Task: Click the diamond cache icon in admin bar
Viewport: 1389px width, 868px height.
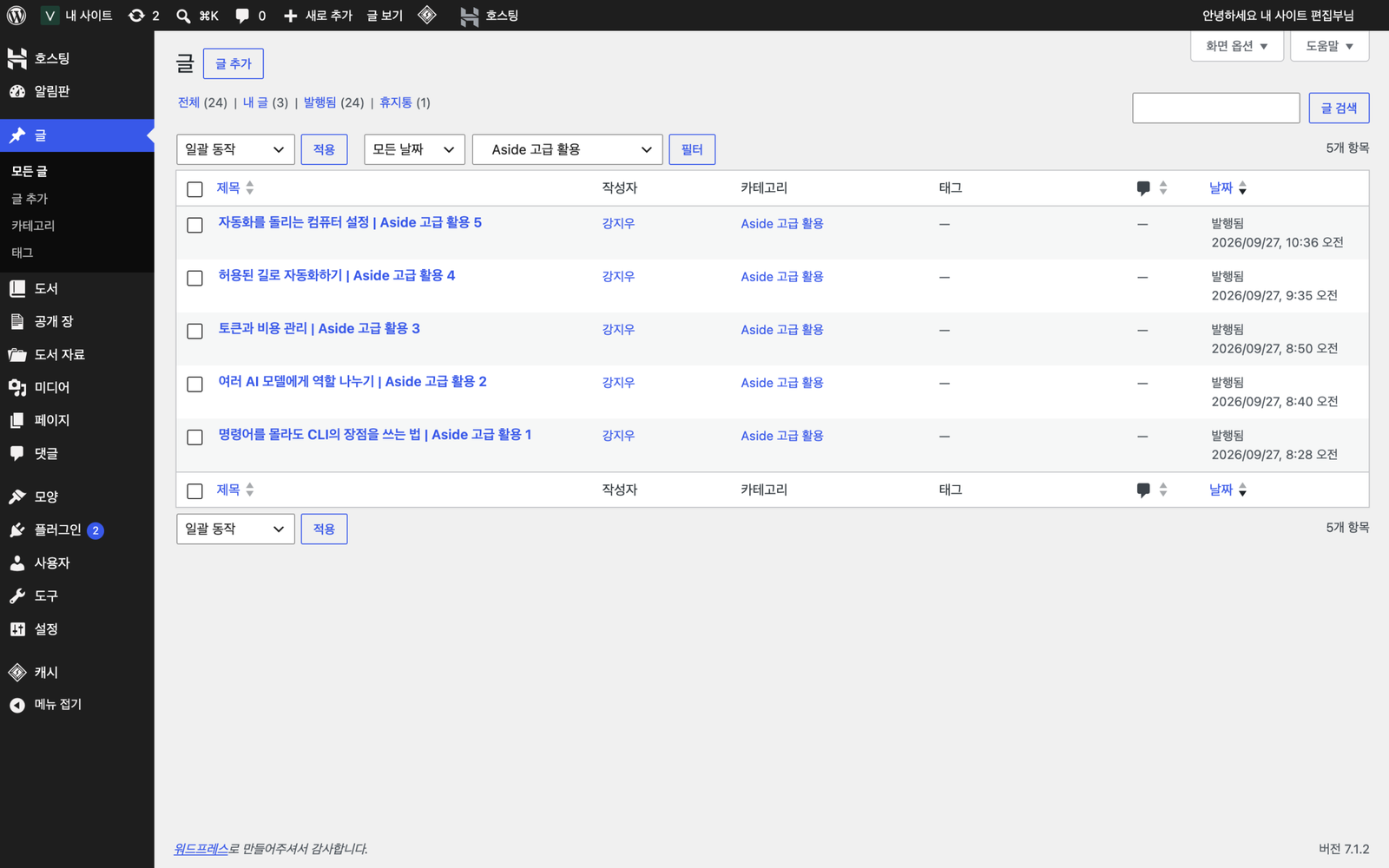Action: [x=427, y=15]
